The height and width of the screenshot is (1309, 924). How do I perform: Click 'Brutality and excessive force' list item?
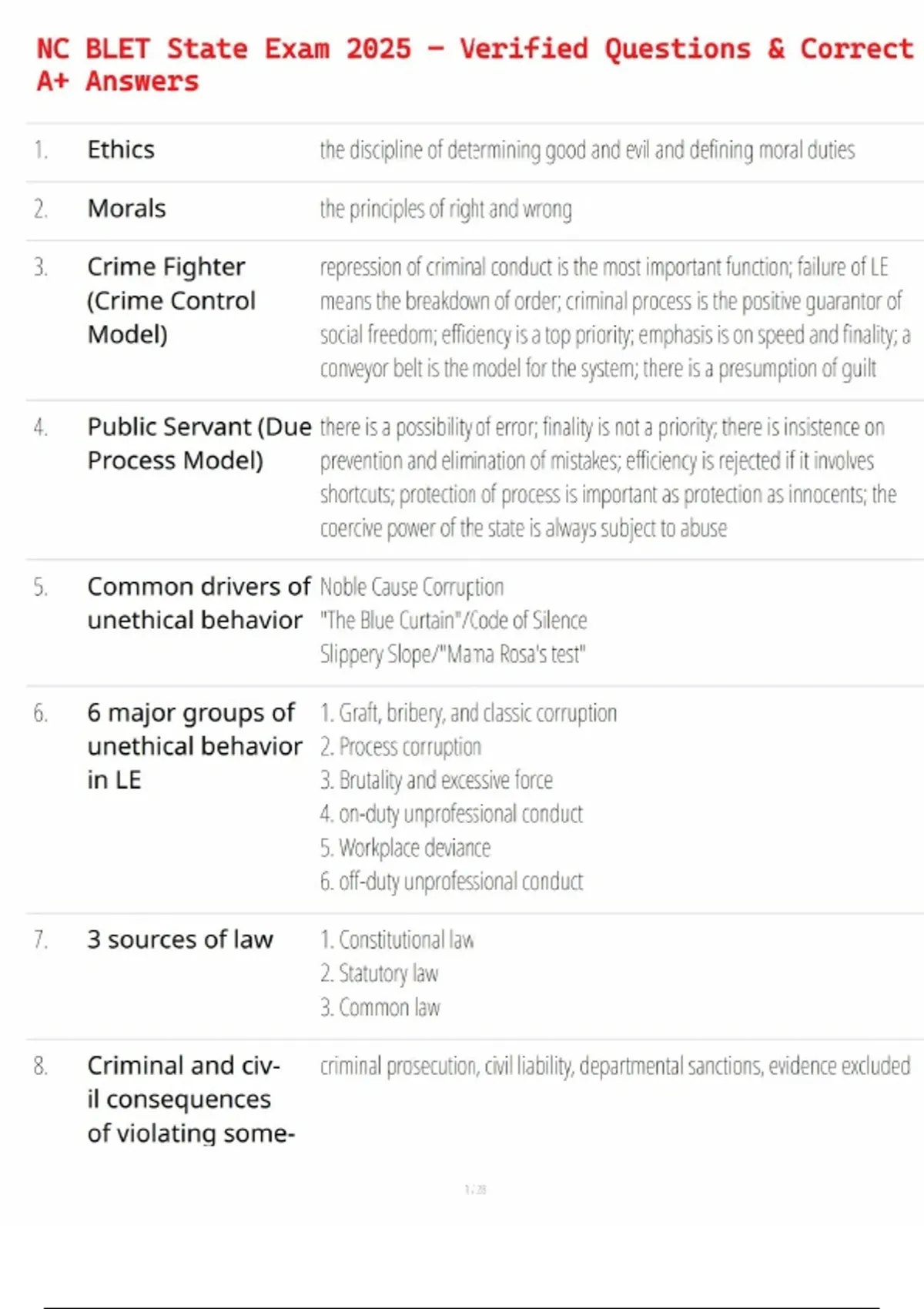[x=437, y=781]
